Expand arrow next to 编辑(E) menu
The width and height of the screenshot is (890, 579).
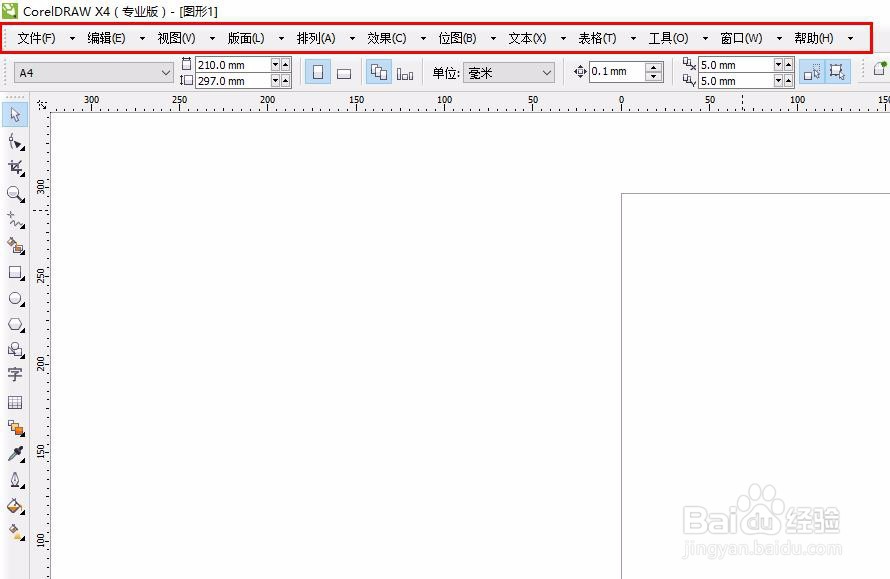point(142,39)
